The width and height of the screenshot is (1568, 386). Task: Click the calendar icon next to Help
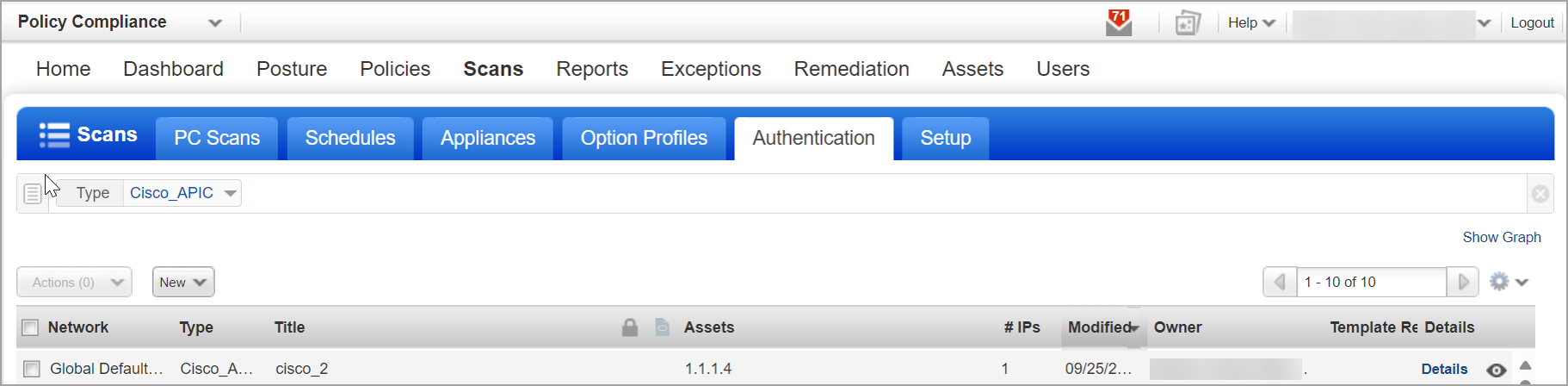coord(1188,23)
